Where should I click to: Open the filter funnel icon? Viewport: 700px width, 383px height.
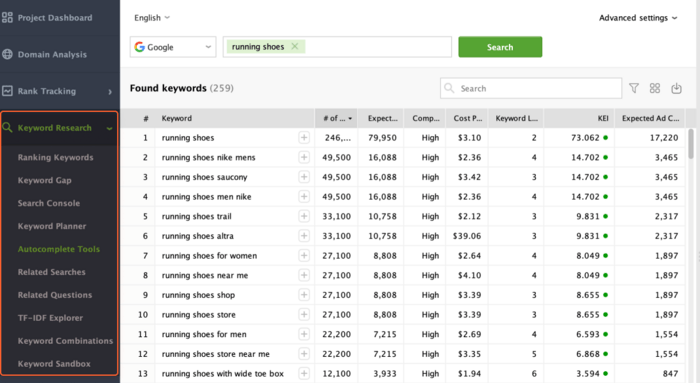pyautogui.click(x=633, y=88)
